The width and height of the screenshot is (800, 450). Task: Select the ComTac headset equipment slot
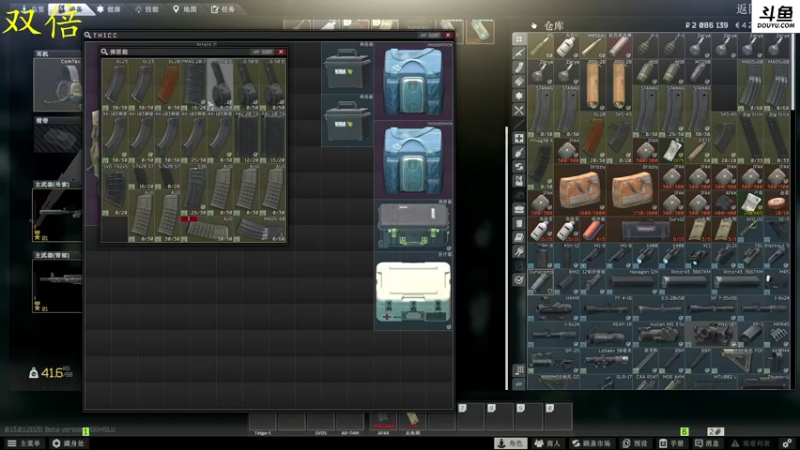[x=57, y=85]
